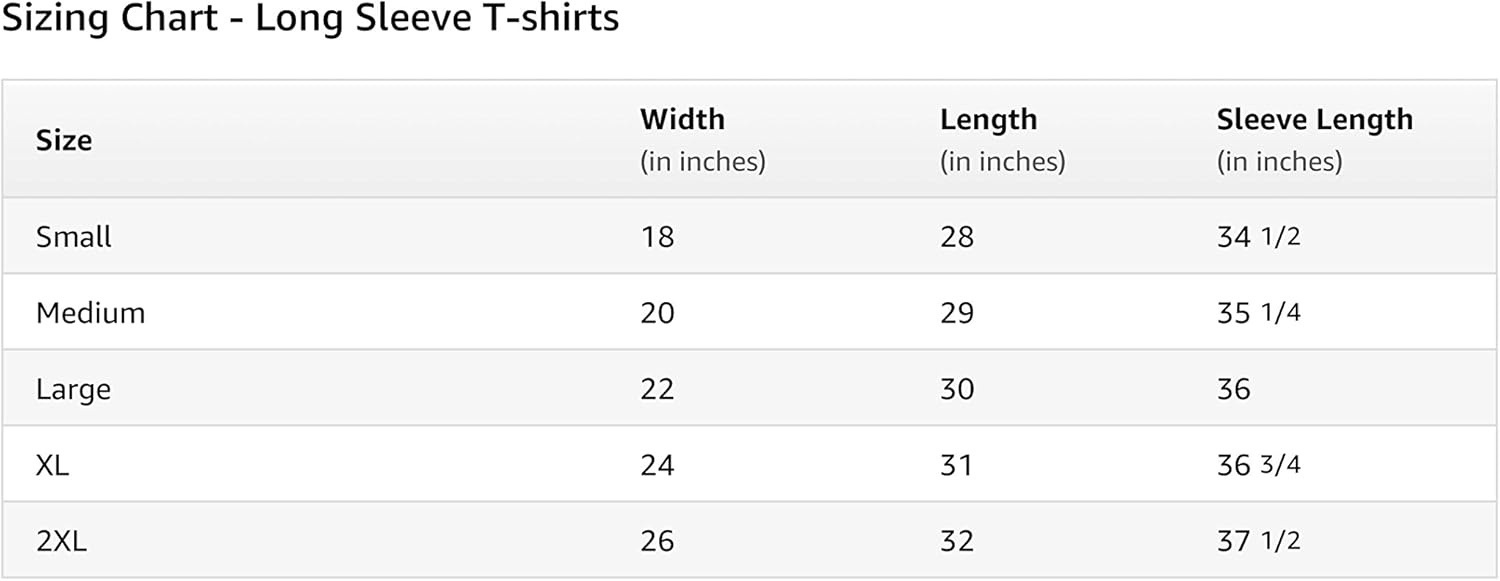Click width value 26 for 2XL
This screenshot has height=581, width=1500.
[x=657, y=541]
